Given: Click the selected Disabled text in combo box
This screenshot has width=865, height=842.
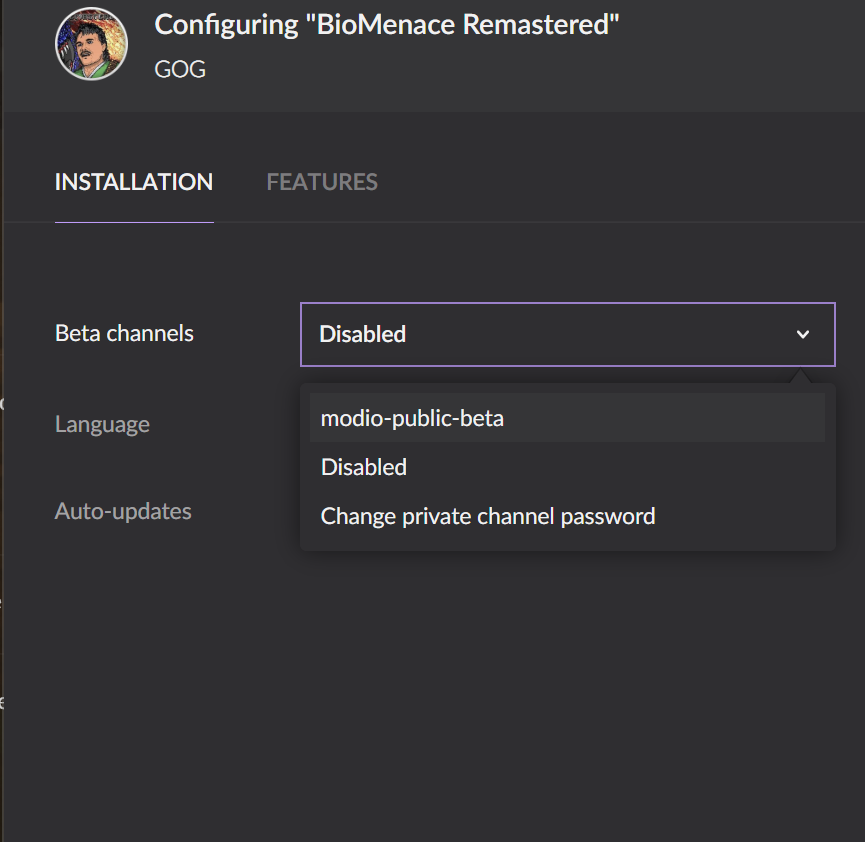Looking at the screenshot, I should (x=362, y=334).
